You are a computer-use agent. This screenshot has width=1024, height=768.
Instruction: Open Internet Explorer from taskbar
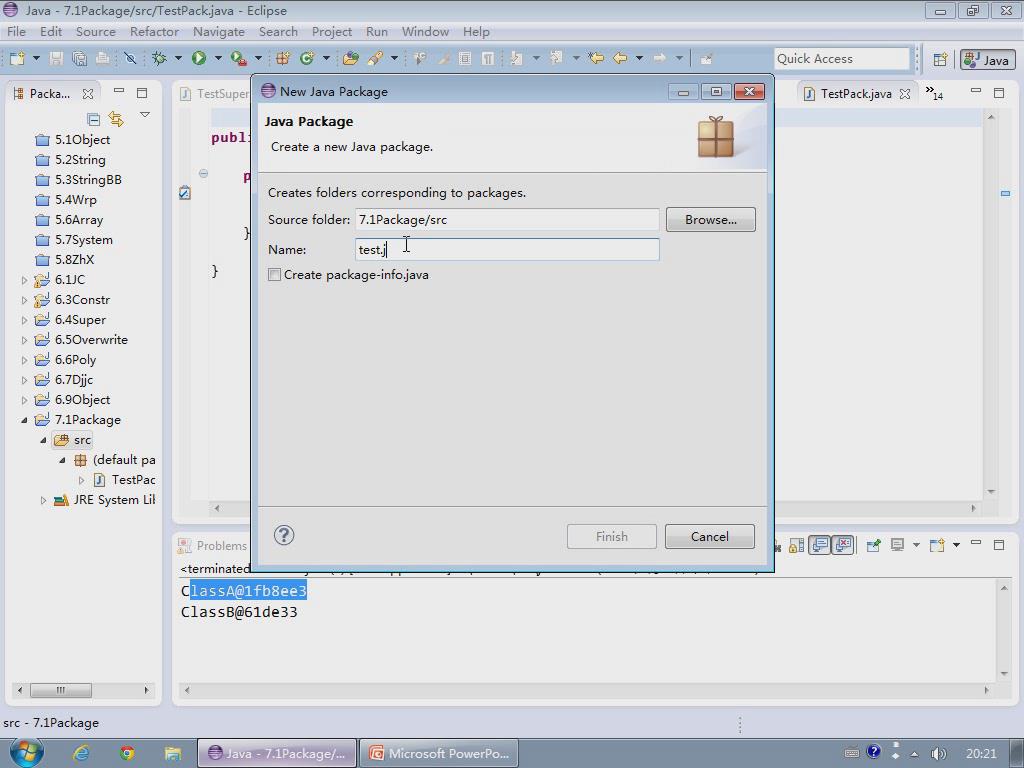click(x=81, y=753)
